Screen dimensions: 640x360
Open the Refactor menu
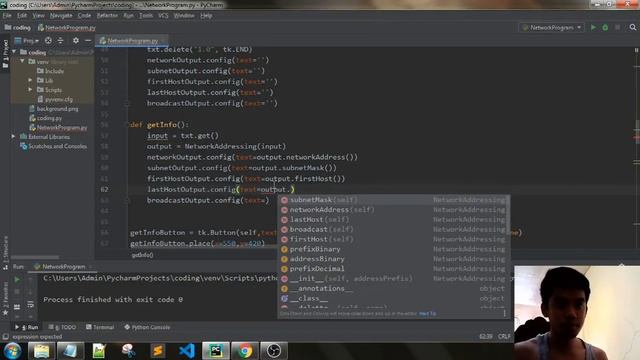pyautogui.click(x=107, y=16)
